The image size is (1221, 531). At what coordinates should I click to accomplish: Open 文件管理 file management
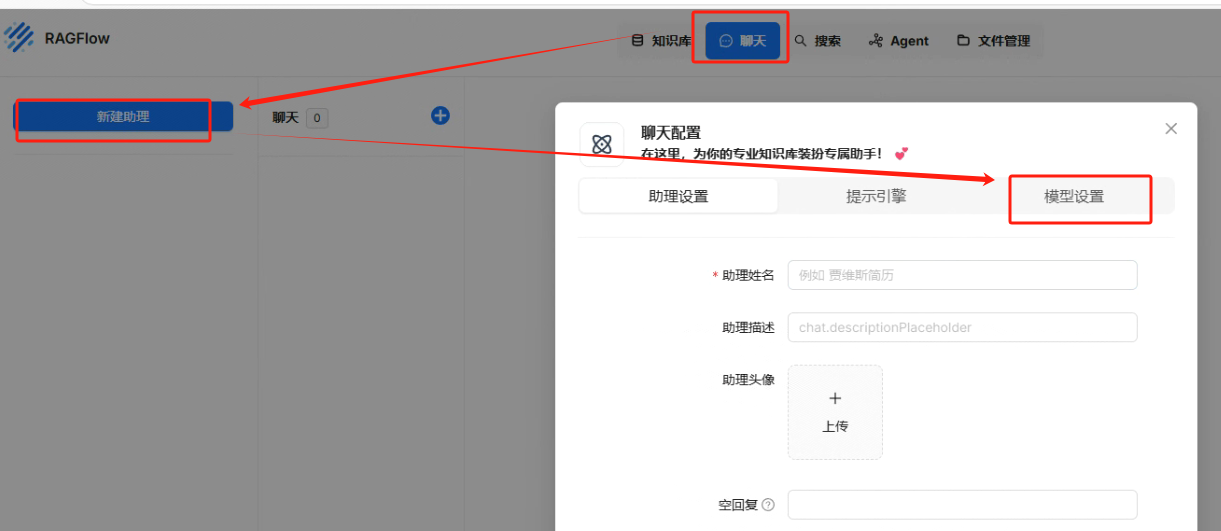(993, 41)
